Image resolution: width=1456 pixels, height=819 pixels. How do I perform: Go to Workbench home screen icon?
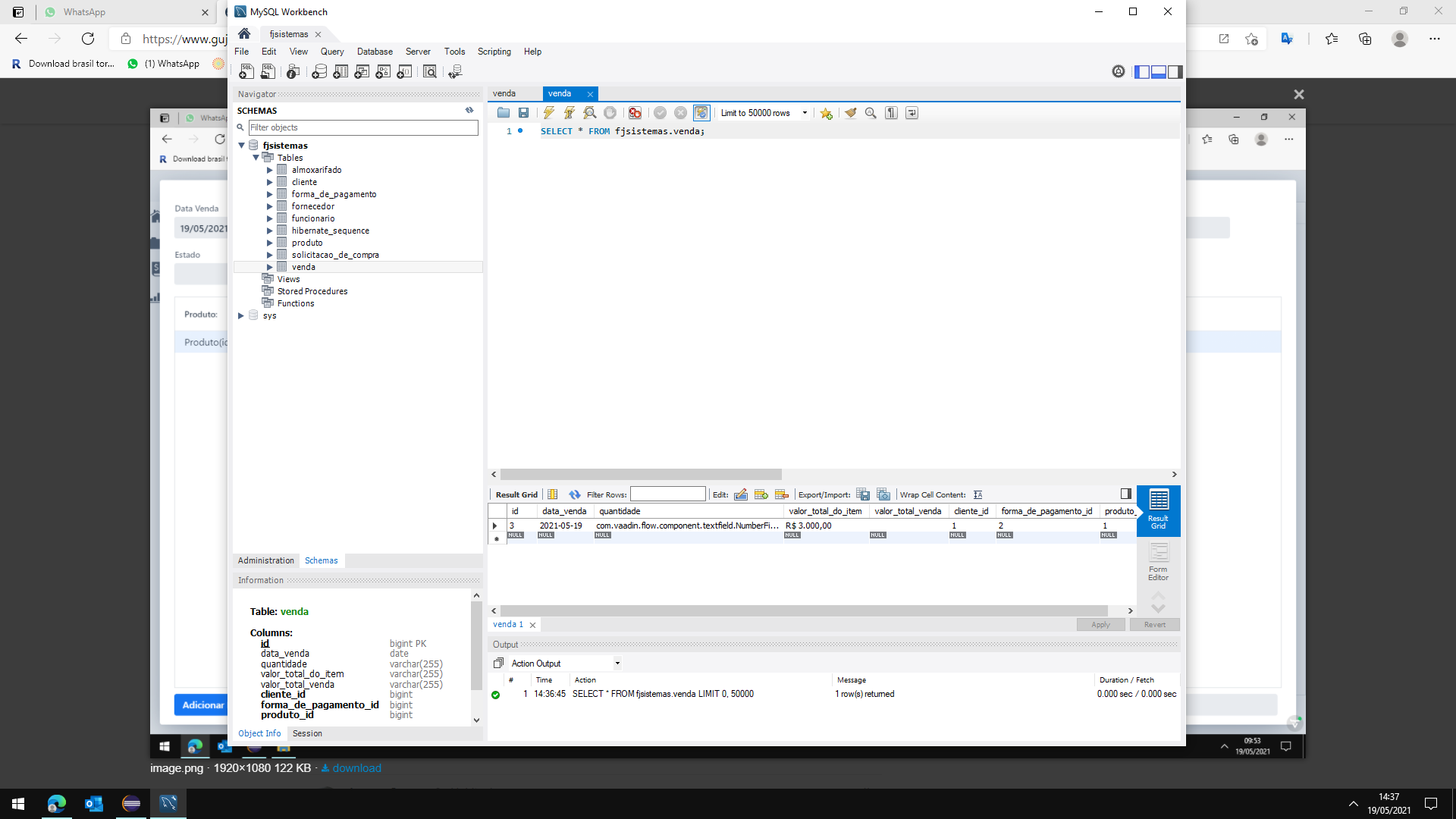(x=244, y=34)
